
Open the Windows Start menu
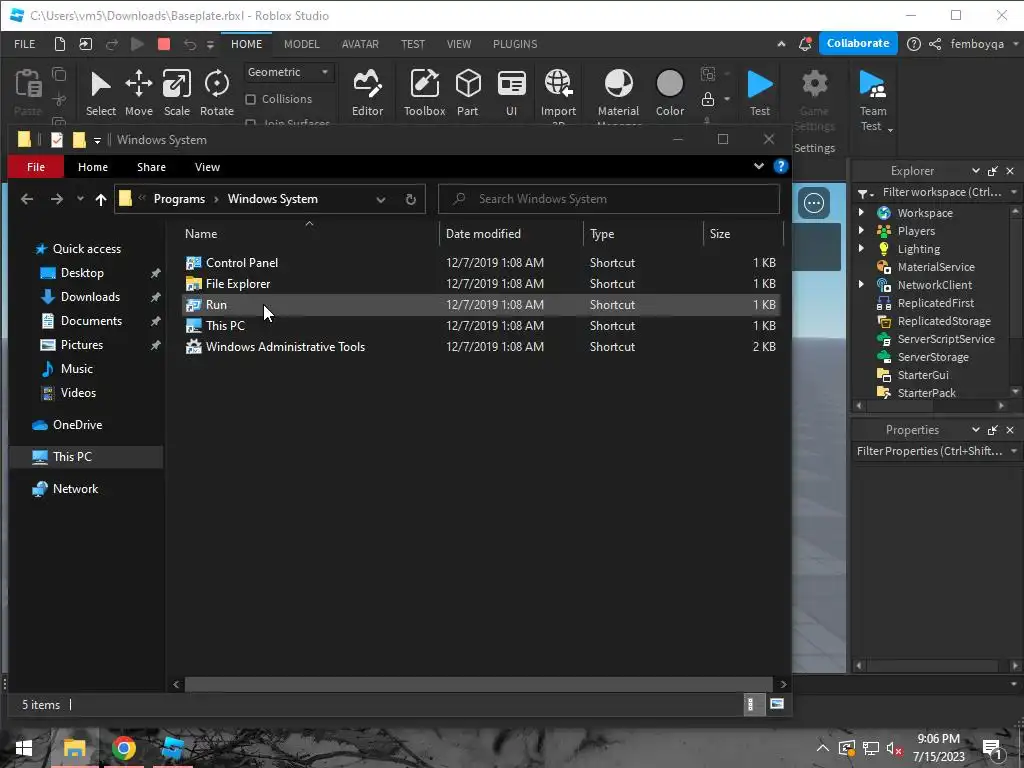click(24, 748)
